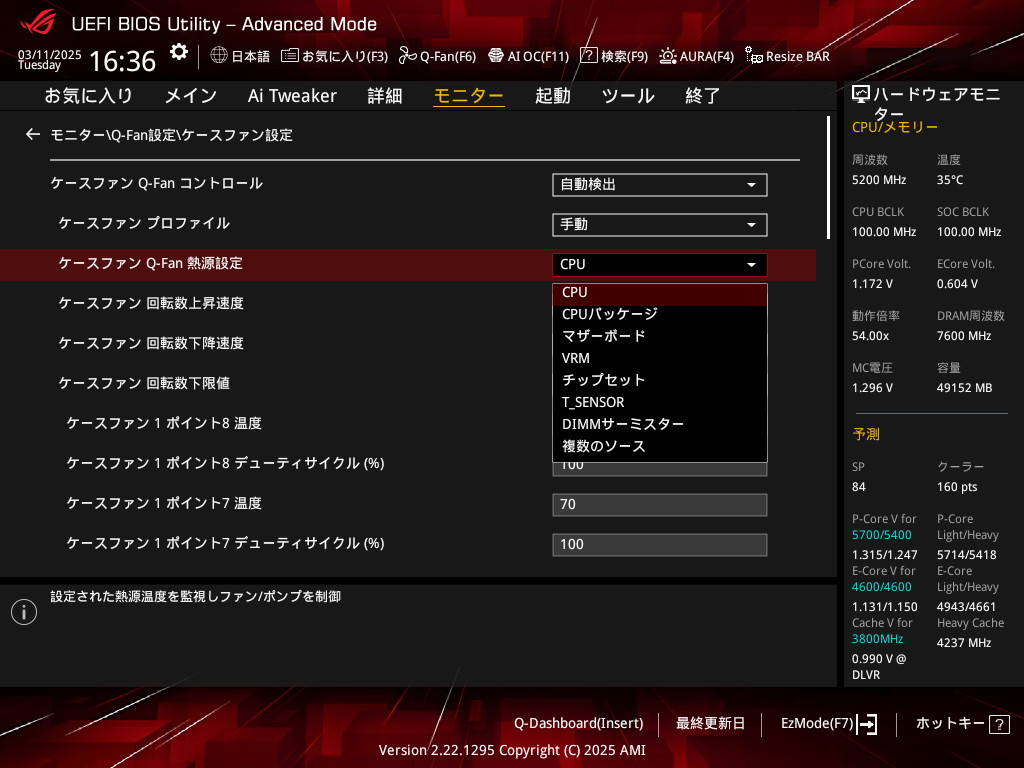Click the settings list scrollbar
The width and height of the screenshot is (1024, 768).
(828, 178)
